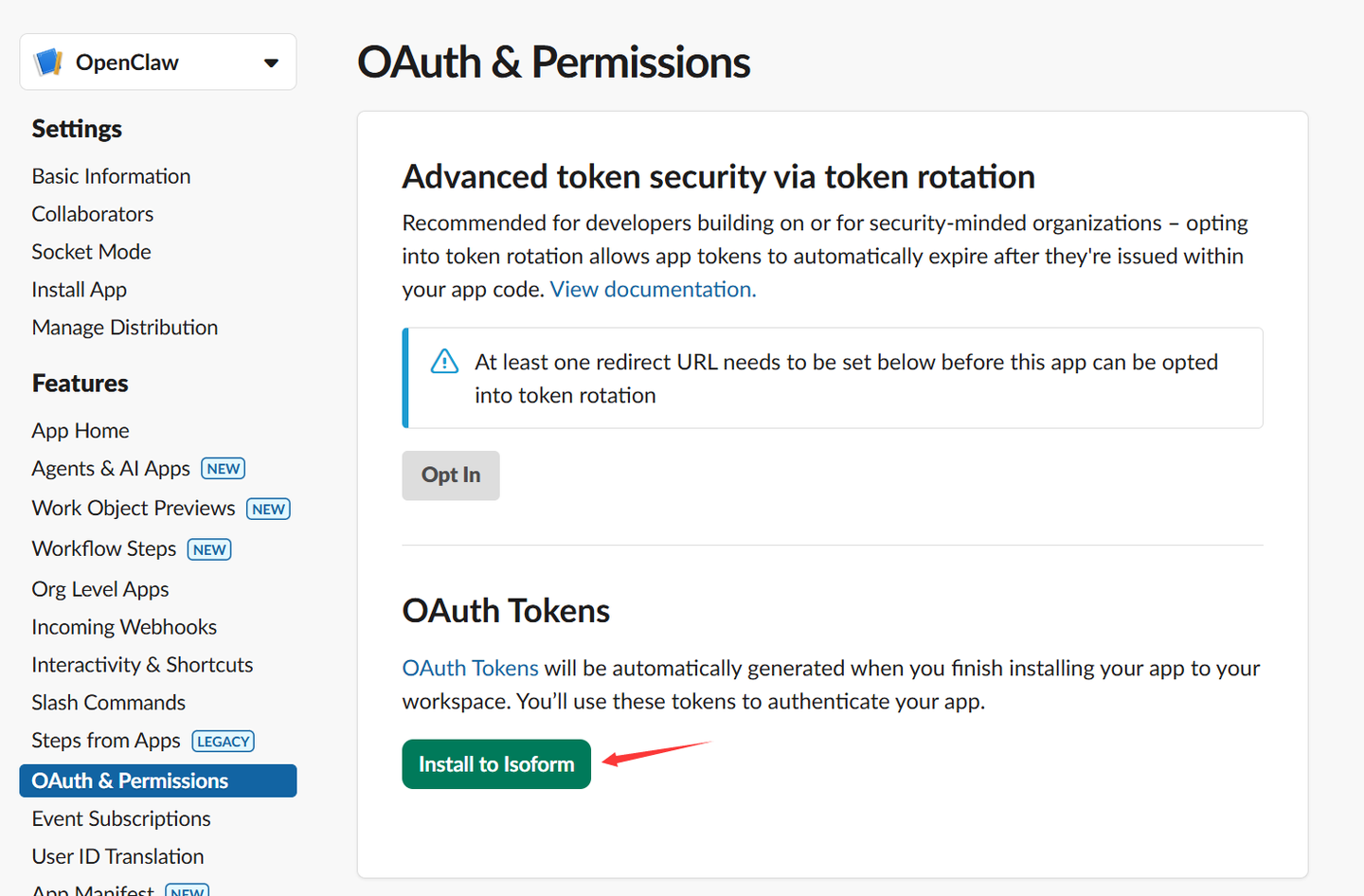Open Event Subscriptions in sidebar
Screen dimensions: 1364x896
coord(121,818)
